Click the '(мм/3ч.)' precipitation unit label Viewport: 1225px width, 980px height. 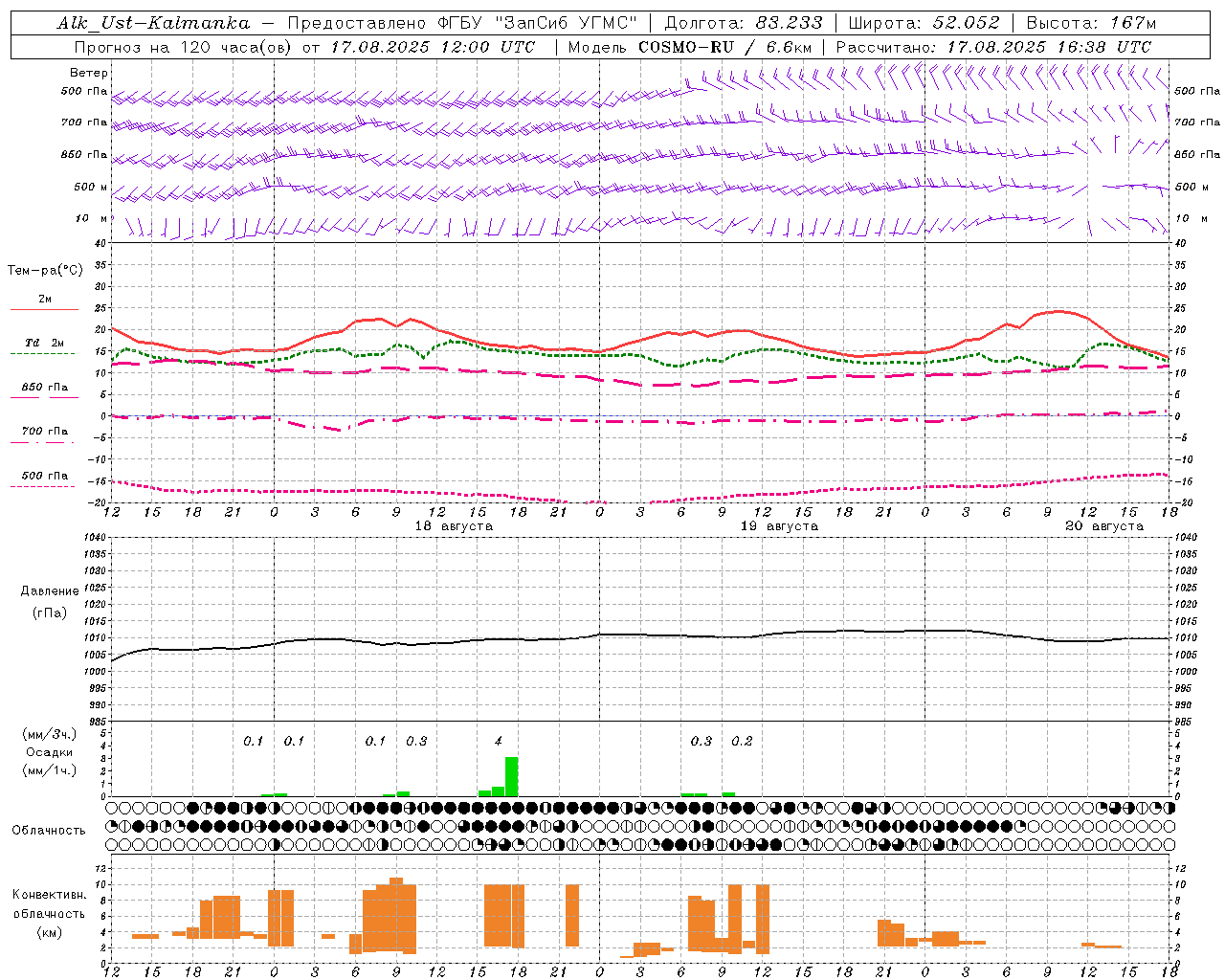pos(50,734)
